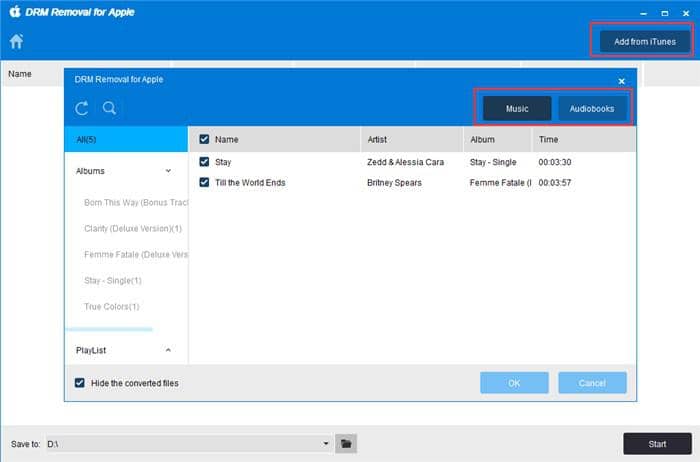Select the All(5) category
Image resolution: width=700 pixels, height=462 pixels.
tap(126, 139)
